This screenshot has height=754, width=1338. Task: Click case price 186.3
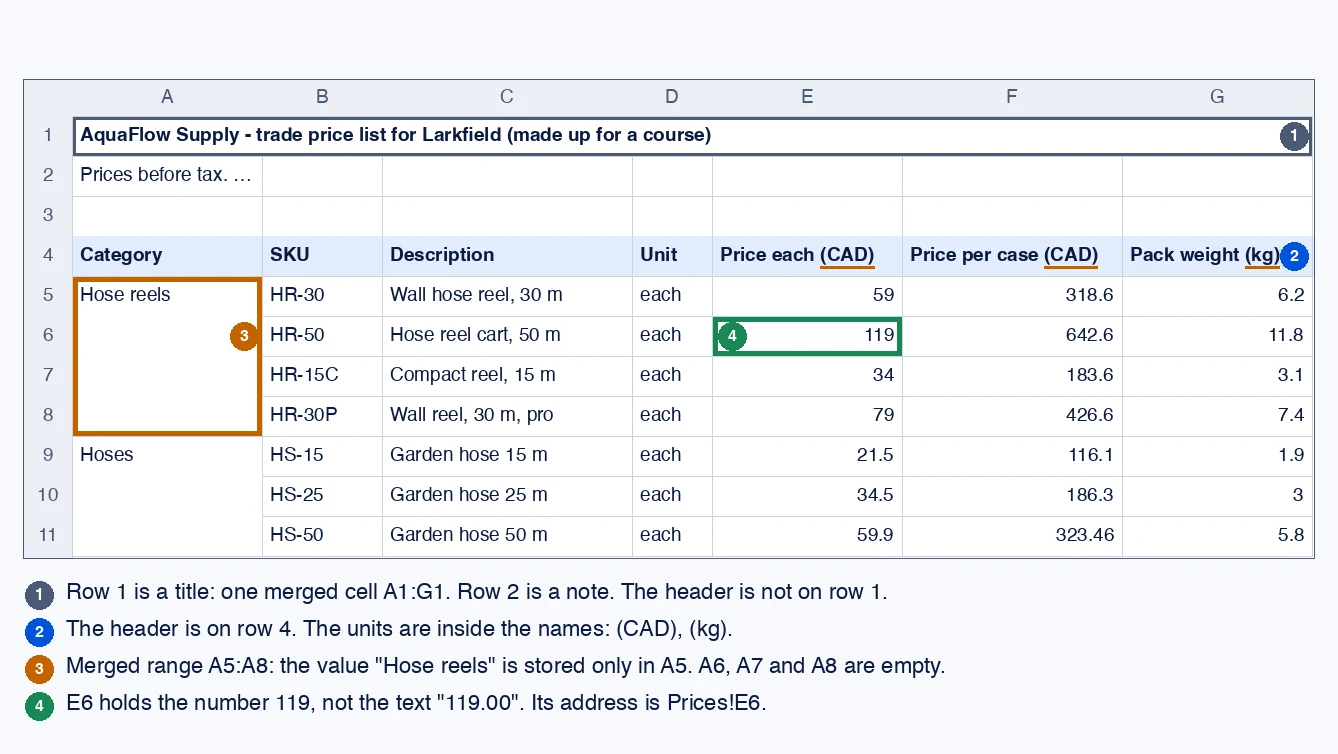[x=1012, y=496]
